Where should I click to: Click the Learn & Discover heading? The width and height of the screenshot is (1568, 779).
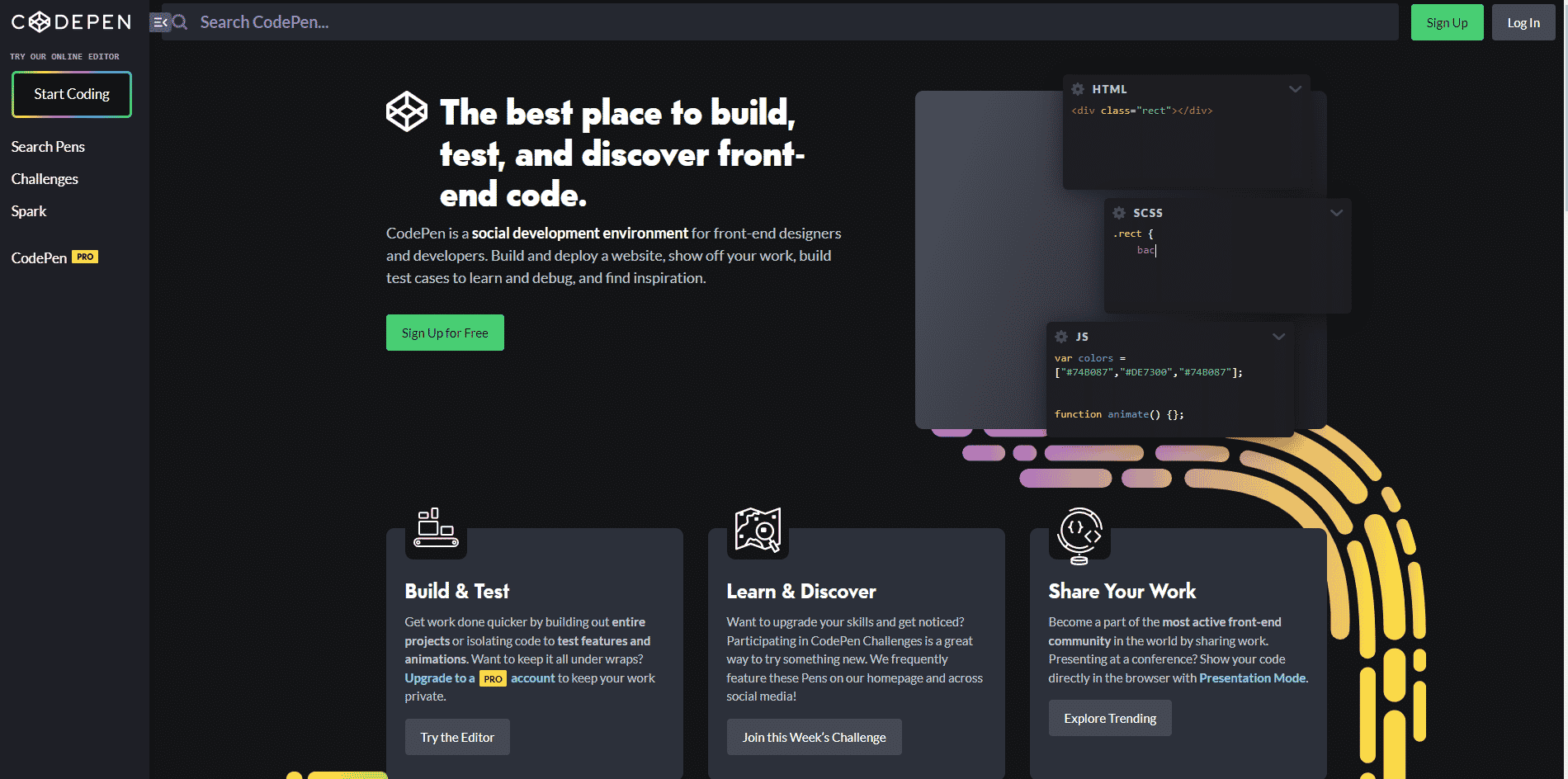801,591
